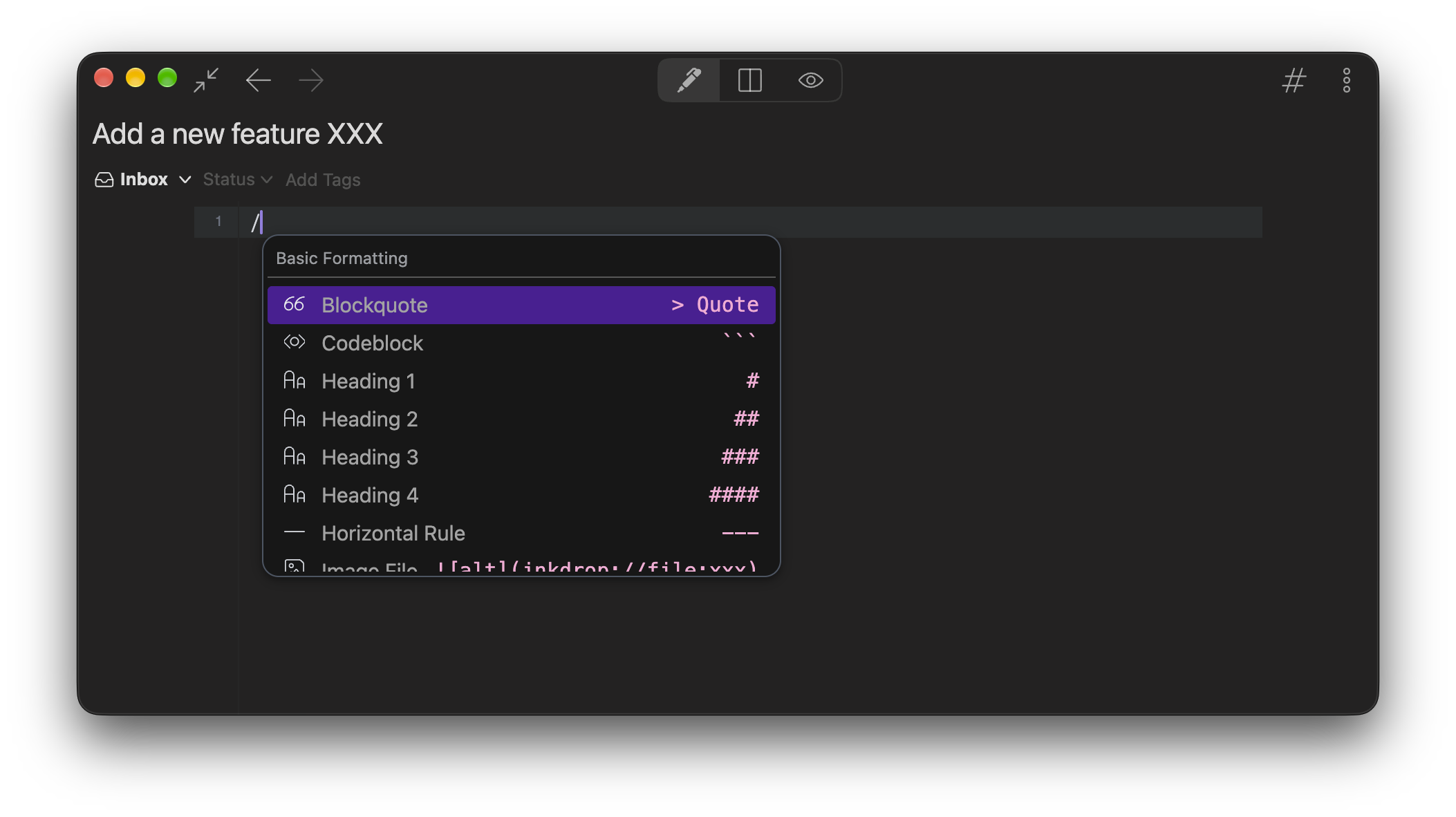The width and height of the screenshot is (1456, 817).
Task: Switch to eye preview mode
Action: [x=810, y=80]
